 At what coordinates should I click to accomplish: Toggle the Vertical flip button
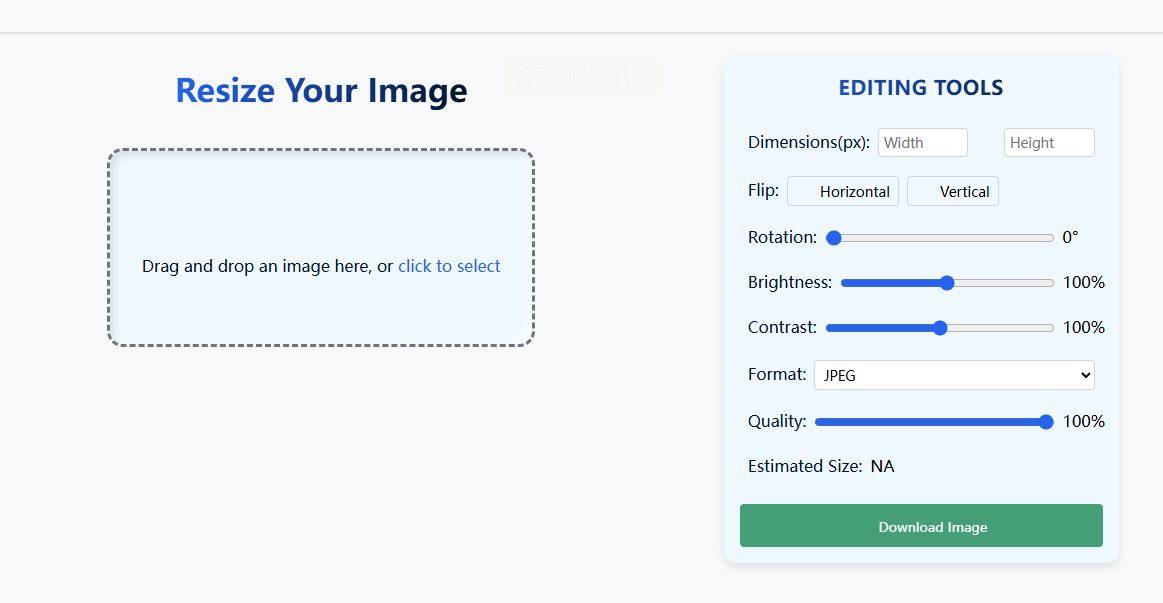(x=952, y=191)
